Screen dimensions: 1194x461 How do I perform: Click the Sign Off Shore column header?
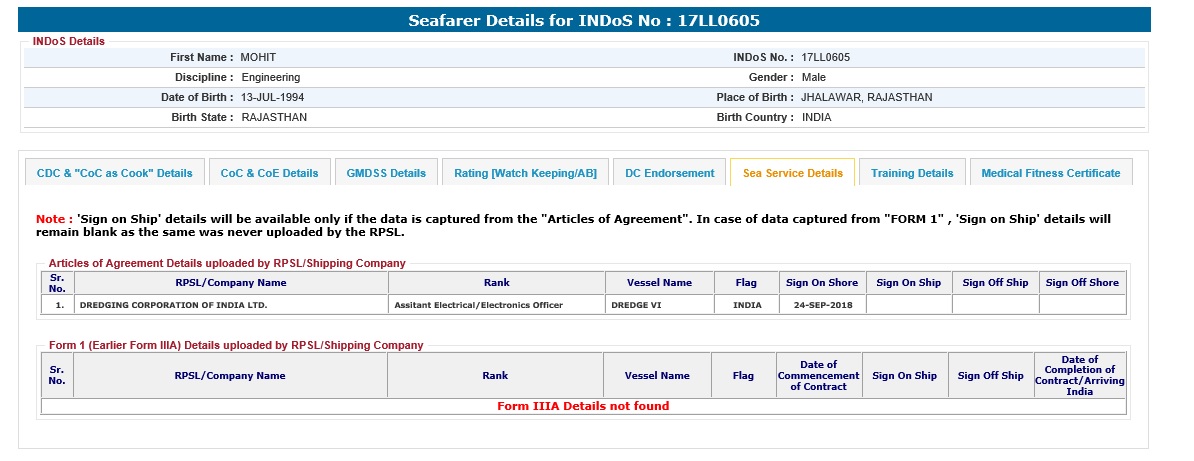[x=1082, y=283]
